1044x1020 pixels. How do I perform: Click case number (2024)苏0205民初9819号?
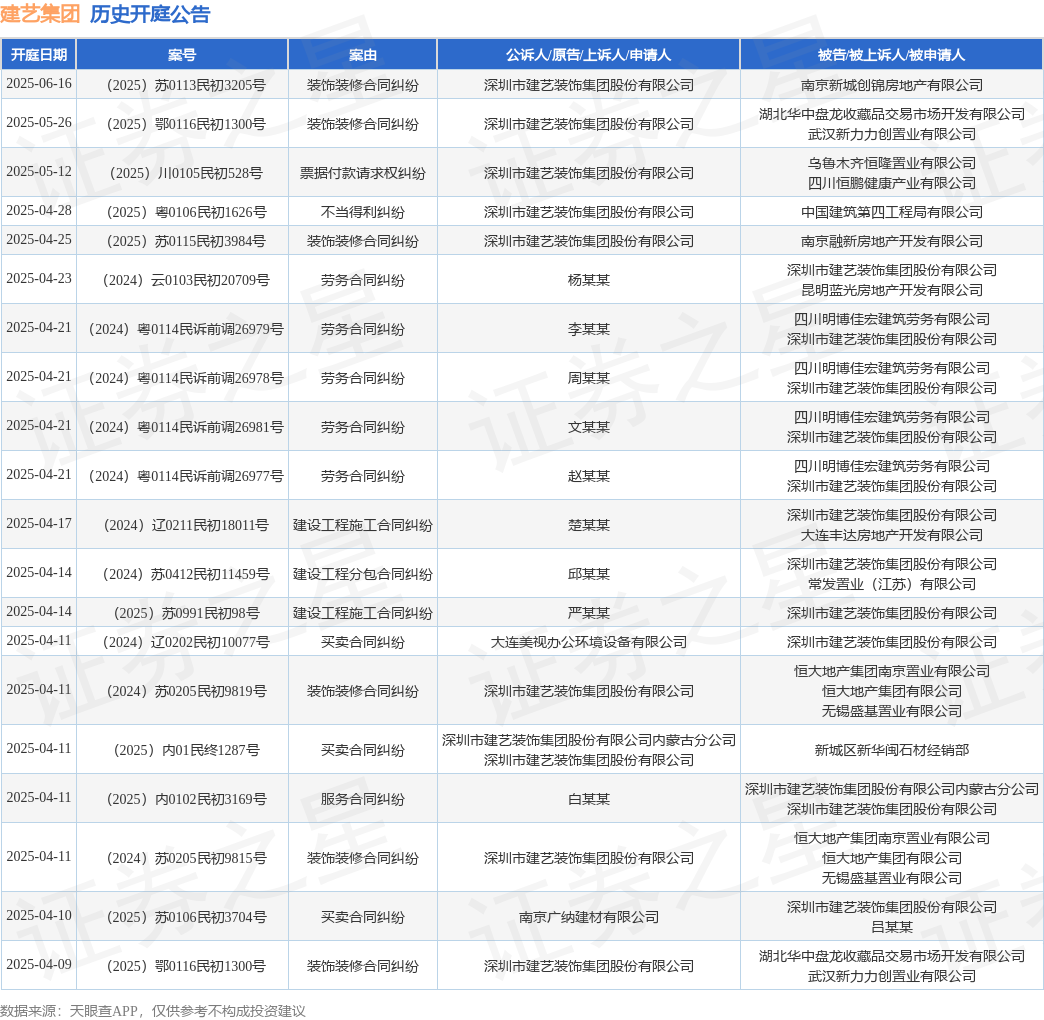pyautogui.click(x=186, y=692)
